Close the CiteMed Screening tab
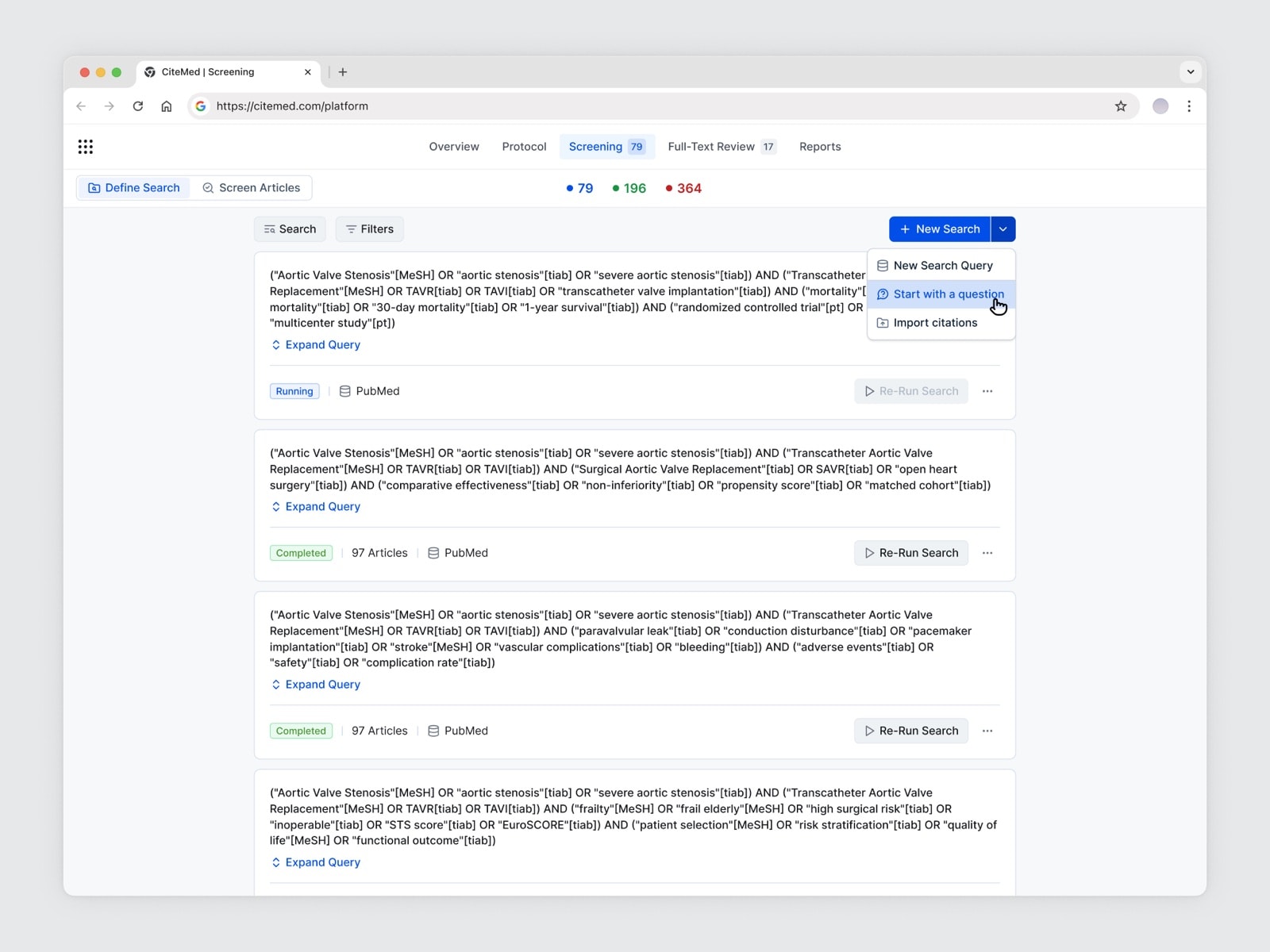The image size is (1270, 952). pyautogui.click(x=308, y=72)
